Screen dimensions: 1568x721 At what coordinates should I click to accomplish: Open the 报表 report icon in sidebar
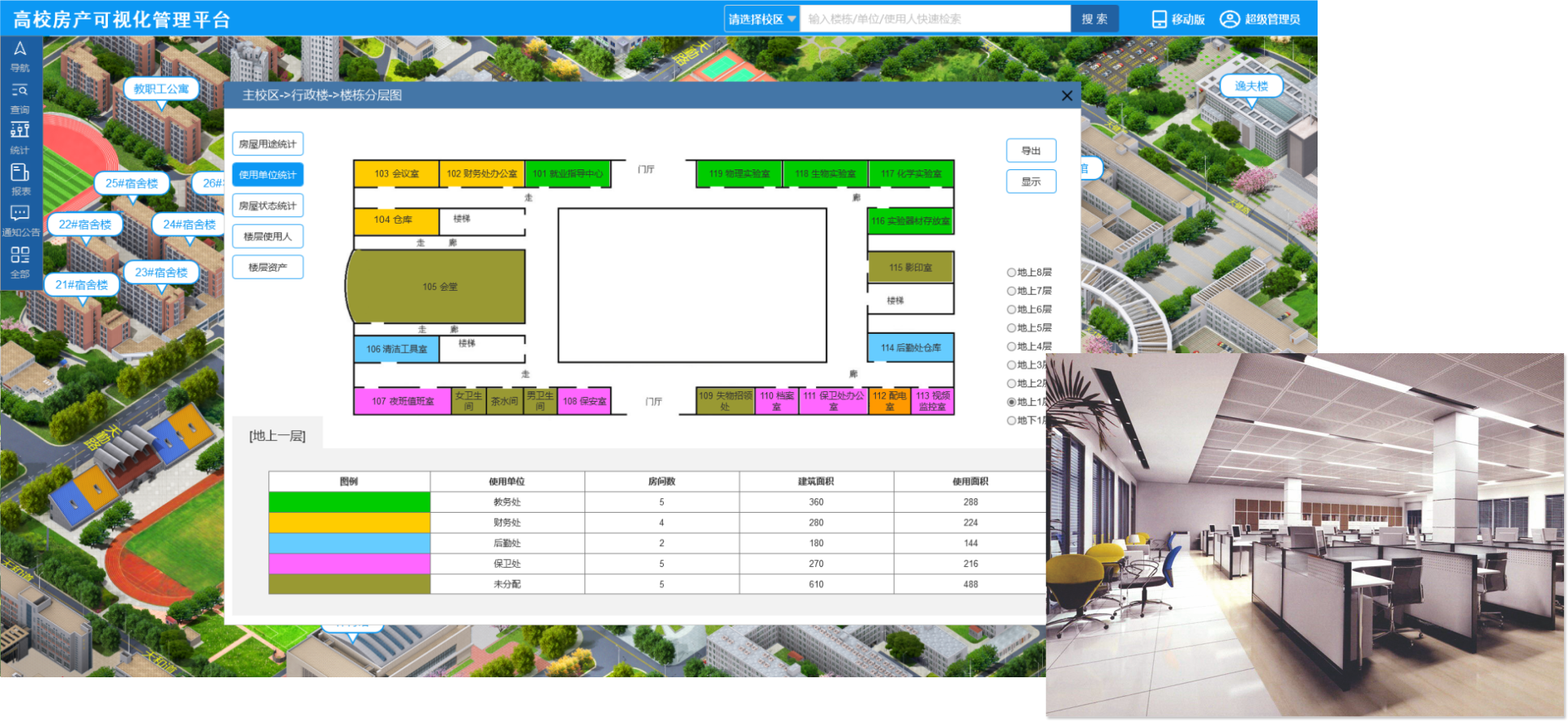pos(19,180)
